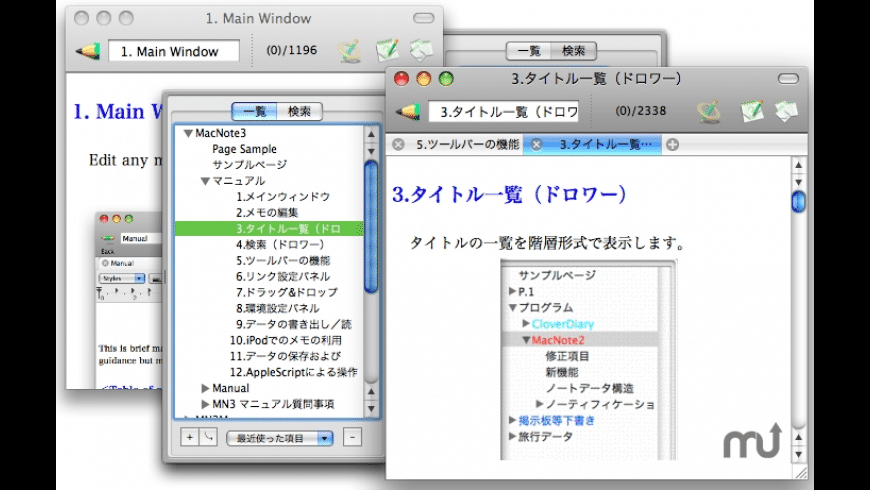The image size is (870, 490).
Task: Collapse the マニュアル tree node
Action: [205, 181]
